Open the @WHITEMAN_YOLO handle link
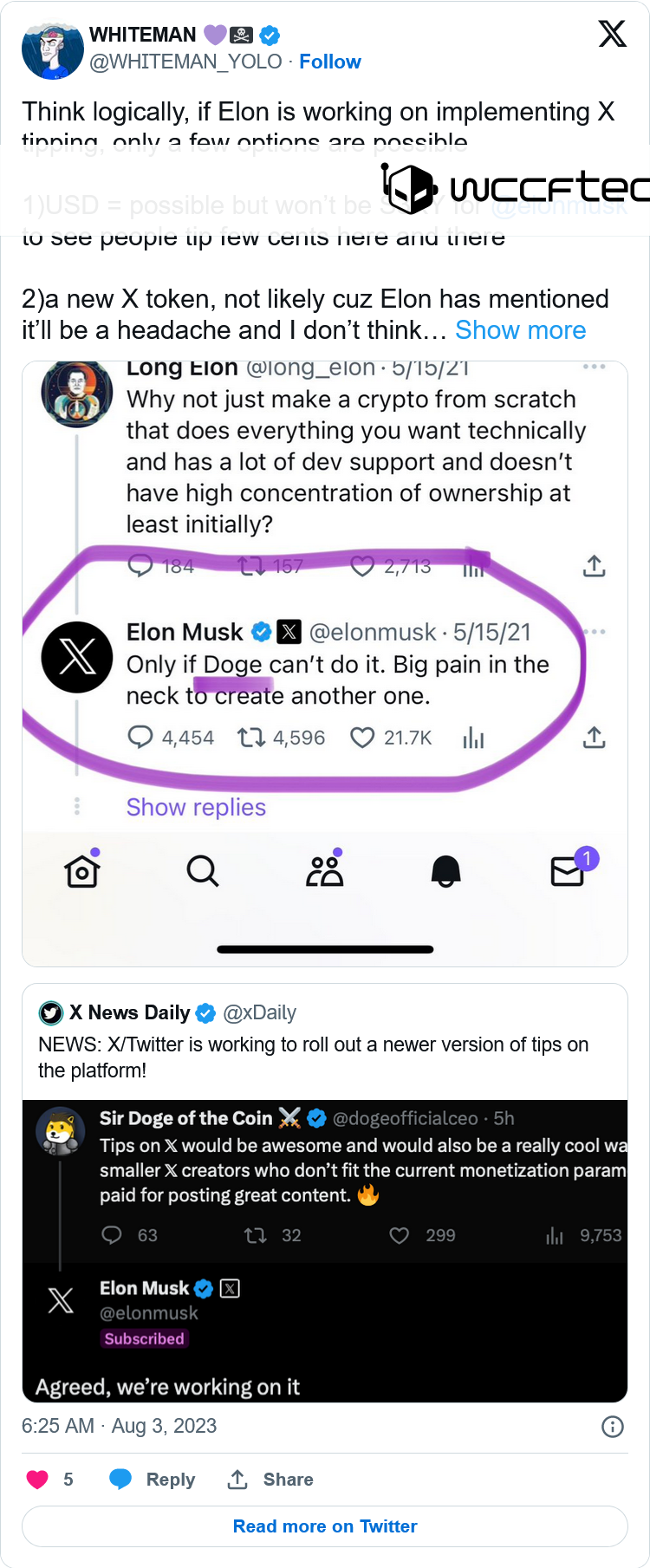 click(185, 62)
